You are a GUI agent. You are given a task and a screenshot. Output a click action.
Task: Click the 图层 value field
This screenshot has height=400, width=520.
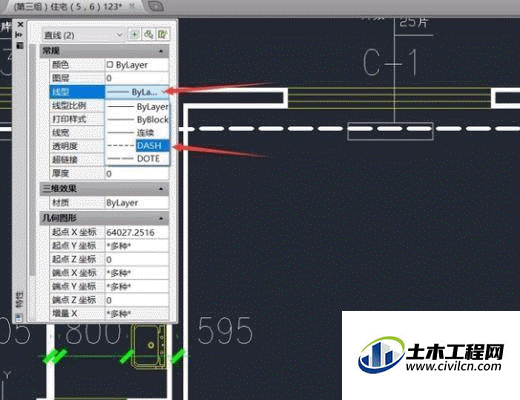(136, 78)
